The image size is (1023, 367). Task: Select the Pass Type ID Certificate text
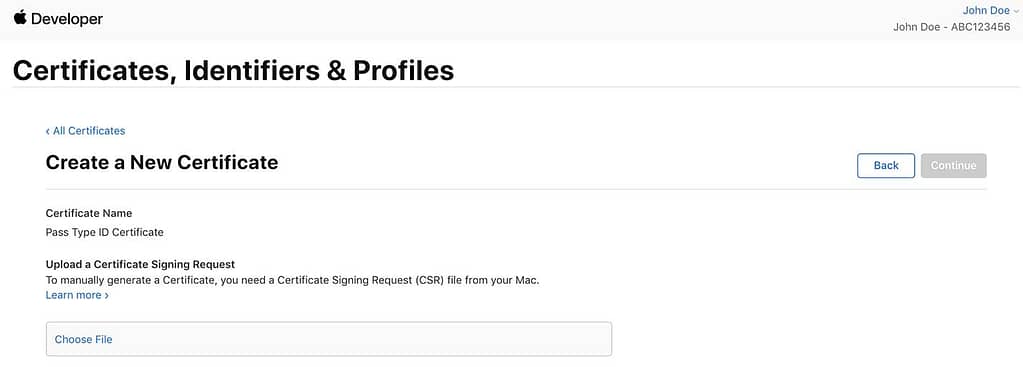[104, 232]
